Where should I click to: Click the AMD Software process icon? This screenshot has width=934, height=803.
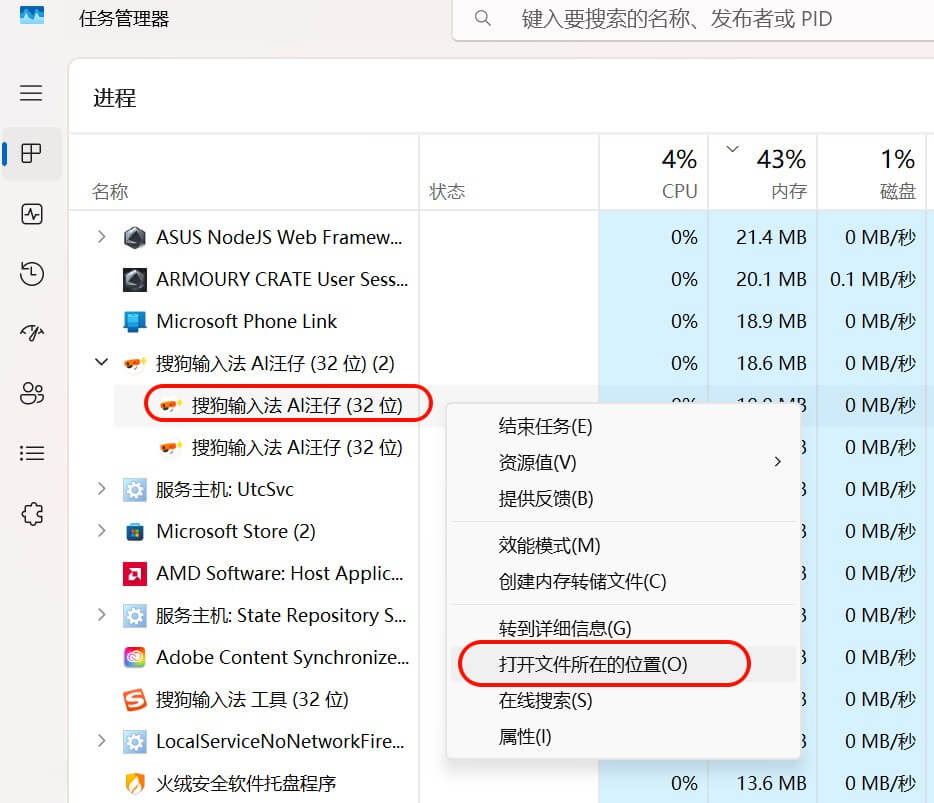coord(135,574)
